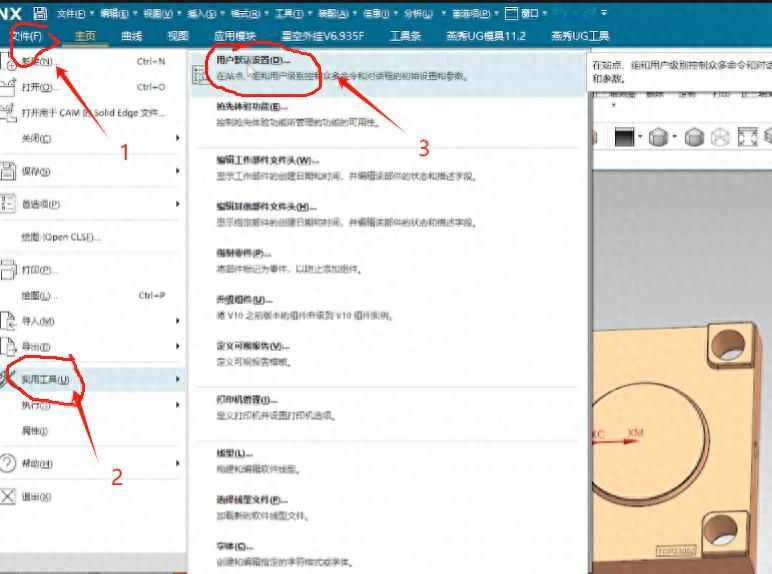Click the 用户默认设置 settings icon
Viewport: 772px width, 574px height.
(x=202, y=75)
